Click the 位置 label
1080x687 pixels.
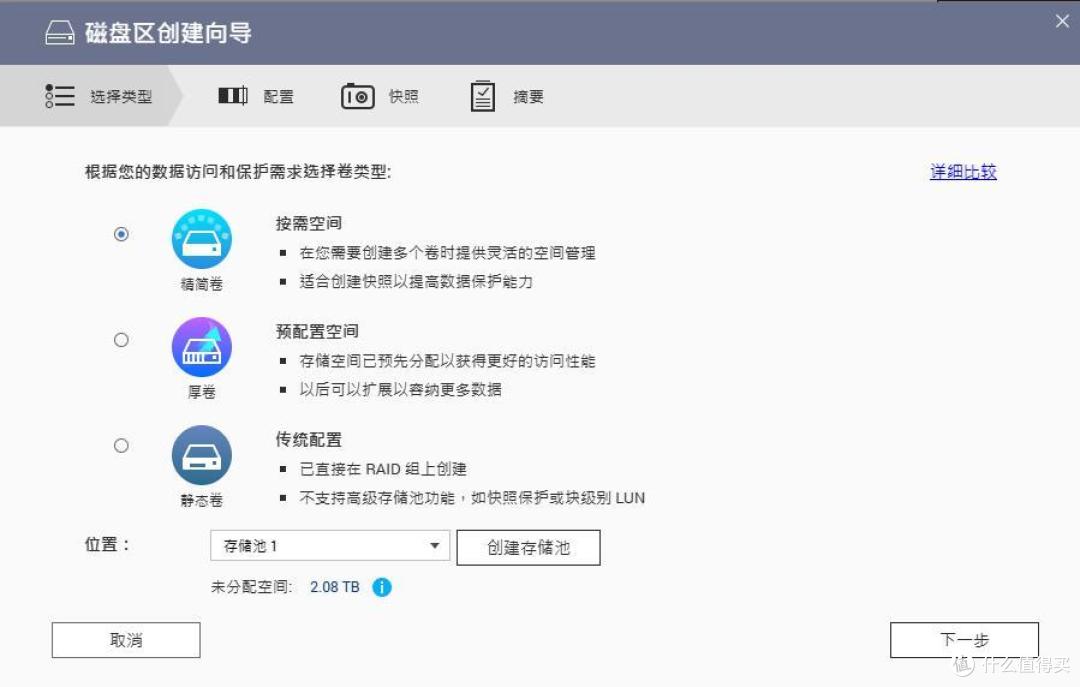tap(107, 544)
